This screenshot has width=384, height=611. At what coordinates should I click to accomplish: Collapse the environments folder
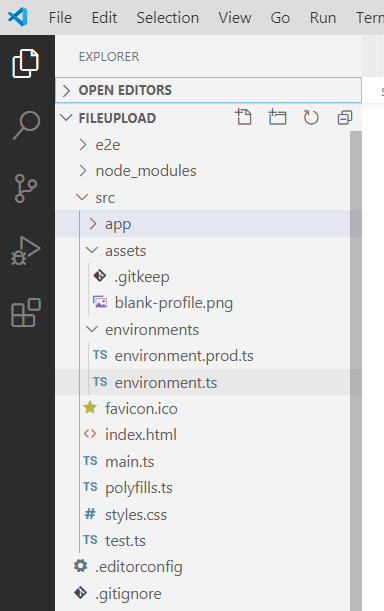[x=92, y=329]
